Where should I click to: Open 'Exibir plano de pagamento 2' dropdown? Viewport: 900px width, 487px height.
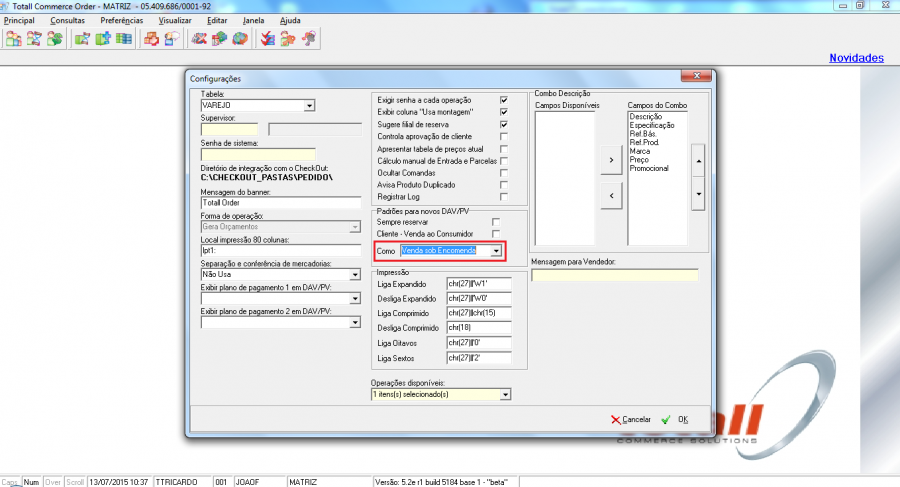(x=355, y=323)
